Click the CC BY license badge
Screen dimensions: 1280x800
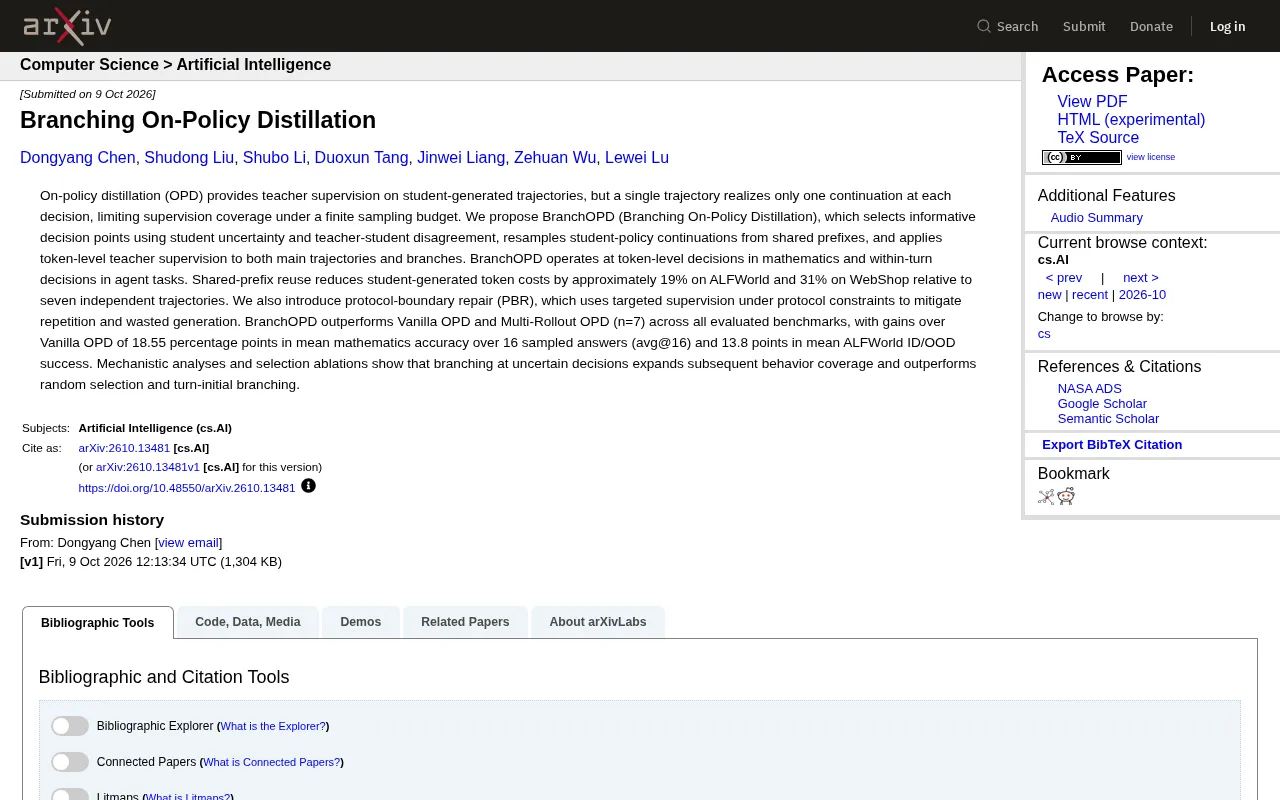1082,157
